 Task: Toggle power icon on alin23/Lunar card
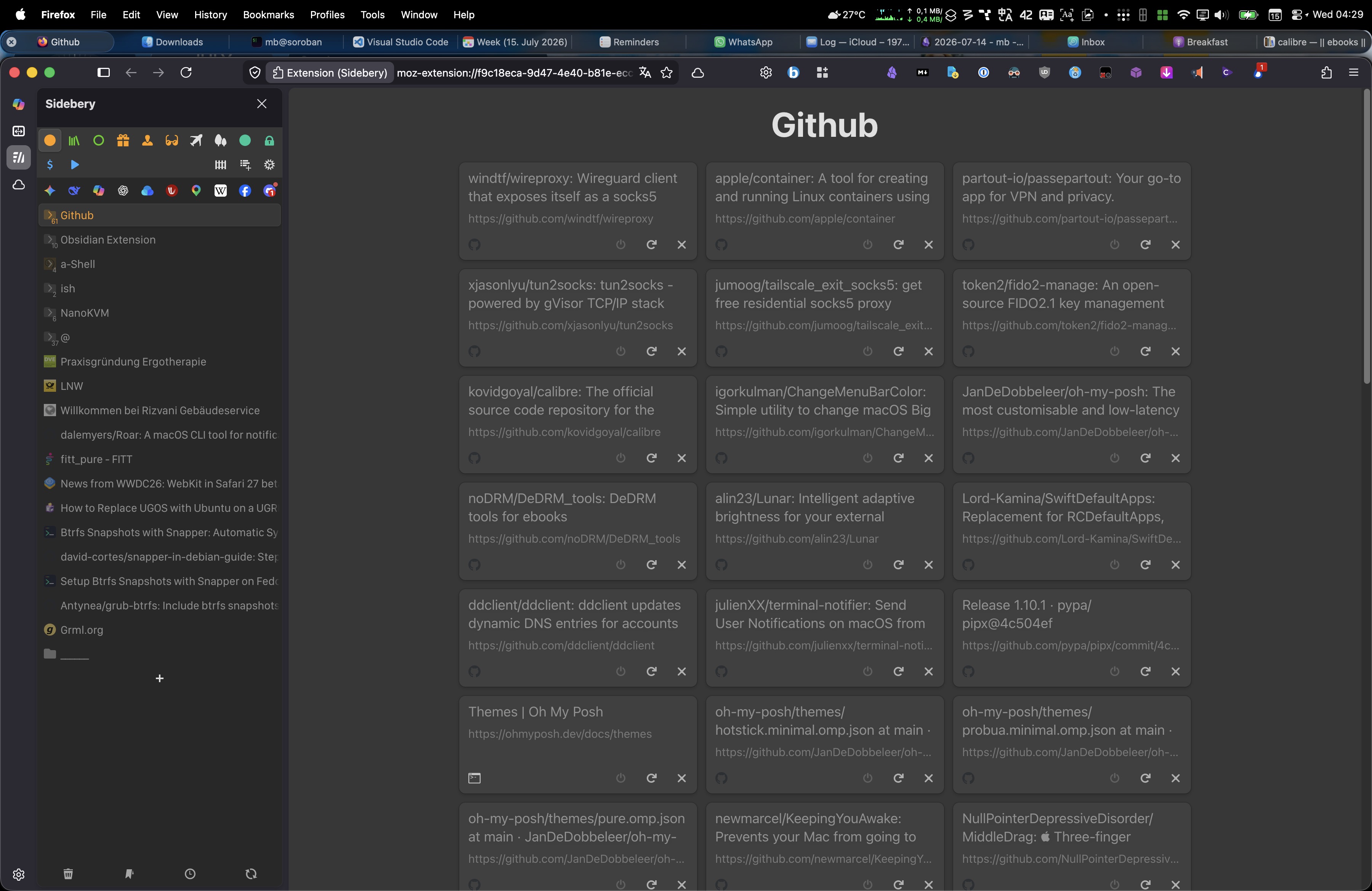click(867, 565)
